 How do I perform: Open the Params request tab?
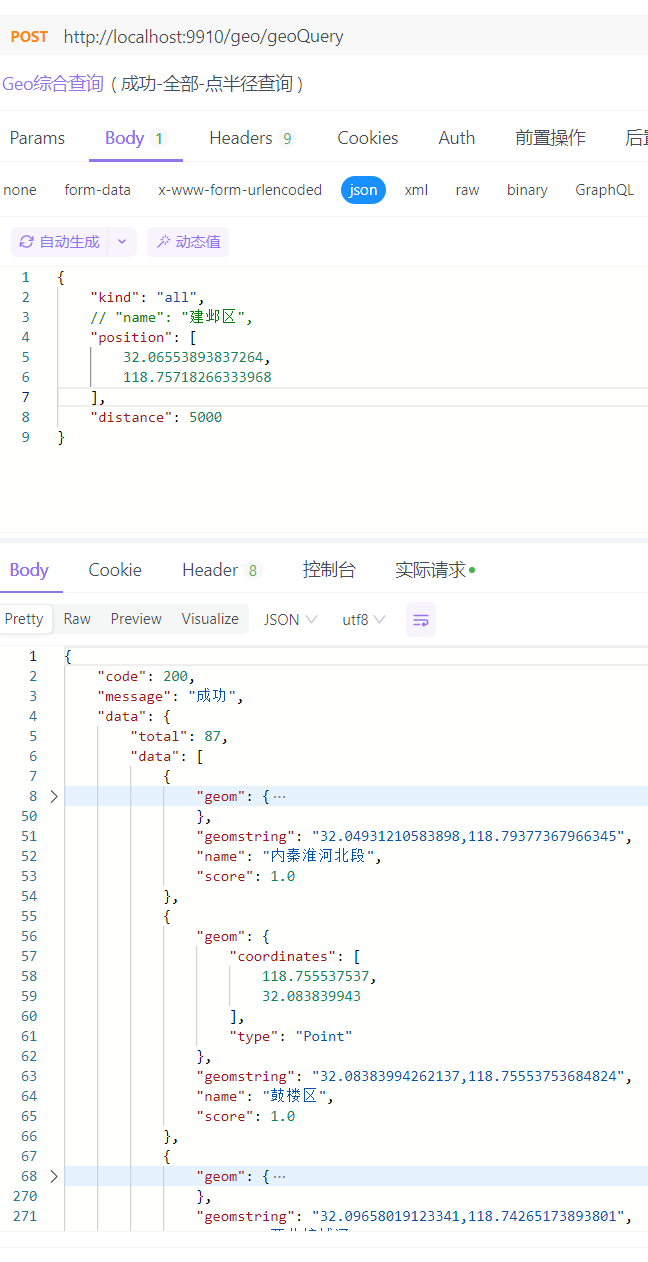[37, 138]
